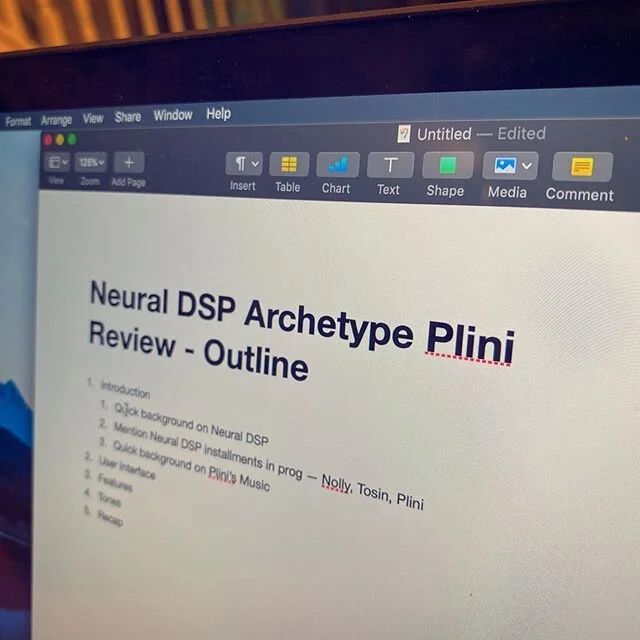This screenshot has height=640, width=640.
Task: Click the 'Review - Outline' heading line
Action: tap(198, 351)
